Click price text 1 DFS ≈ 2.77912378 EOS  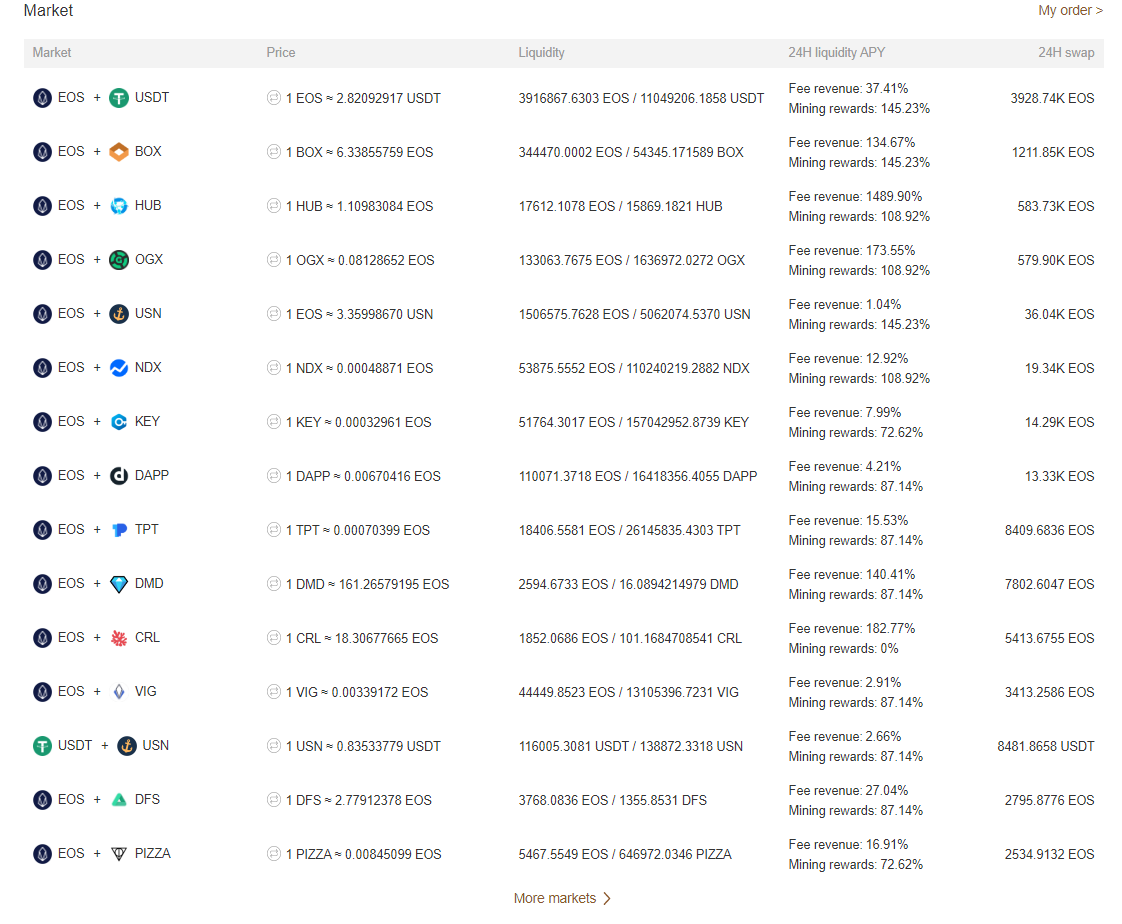pyautogui.click(x=358, y=799)
